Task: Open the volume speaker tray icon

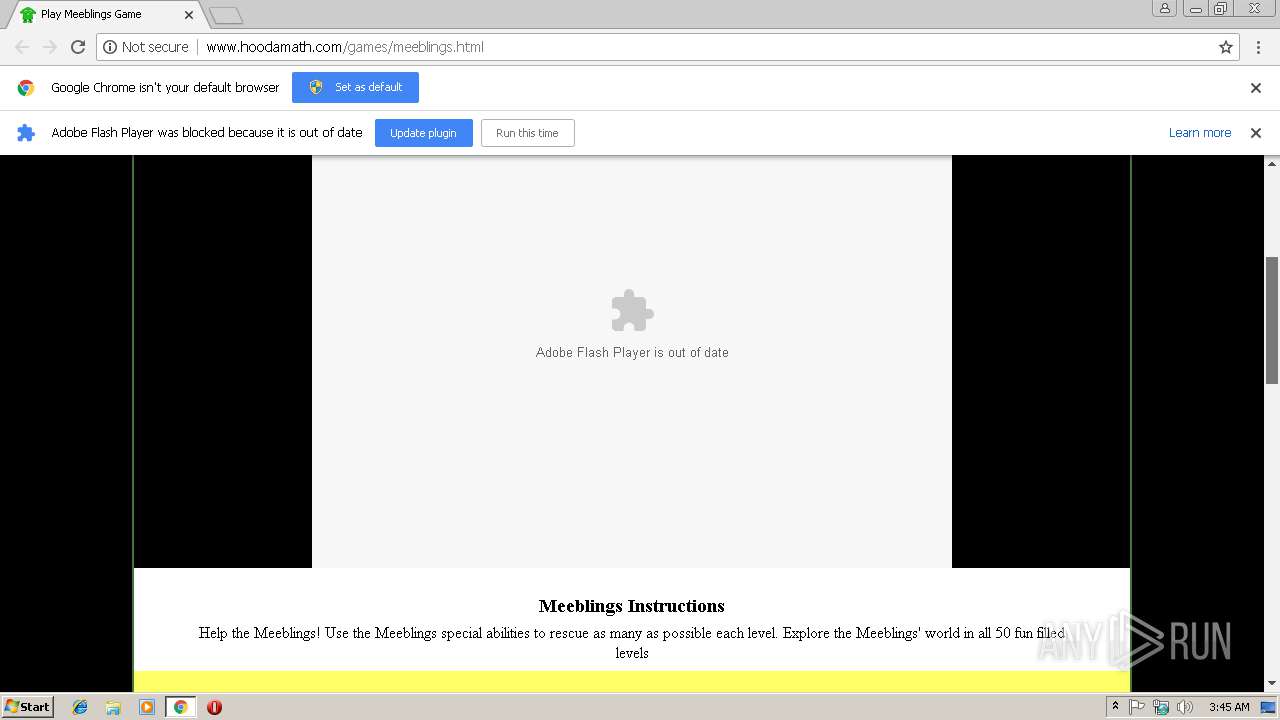Action: pyautogui.click(x=1185, y=707)
